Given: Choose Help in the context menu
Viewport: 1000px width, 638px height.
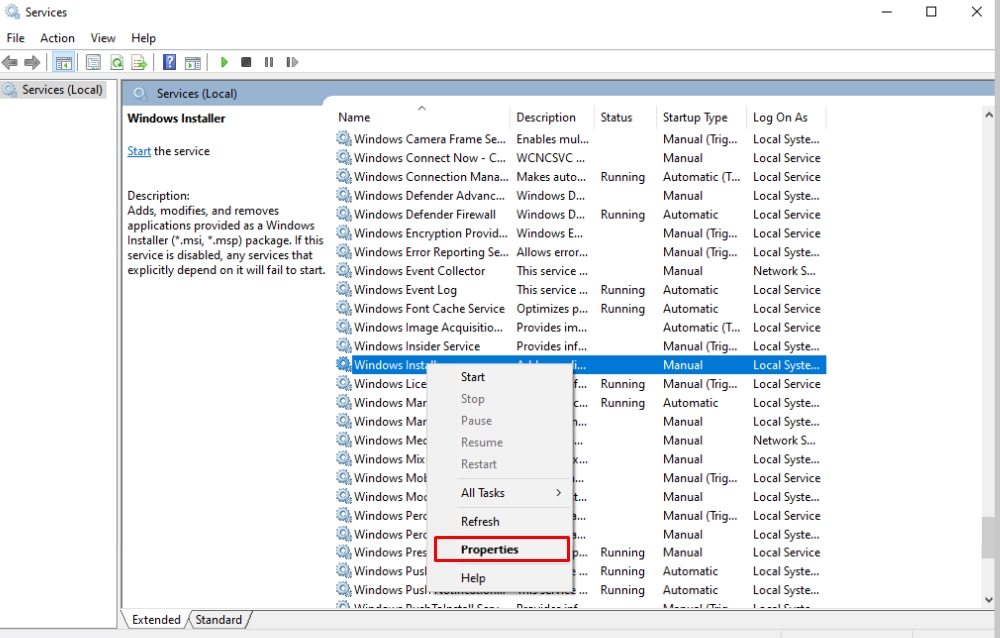Looking at the screenshot, I should (500, 577).
